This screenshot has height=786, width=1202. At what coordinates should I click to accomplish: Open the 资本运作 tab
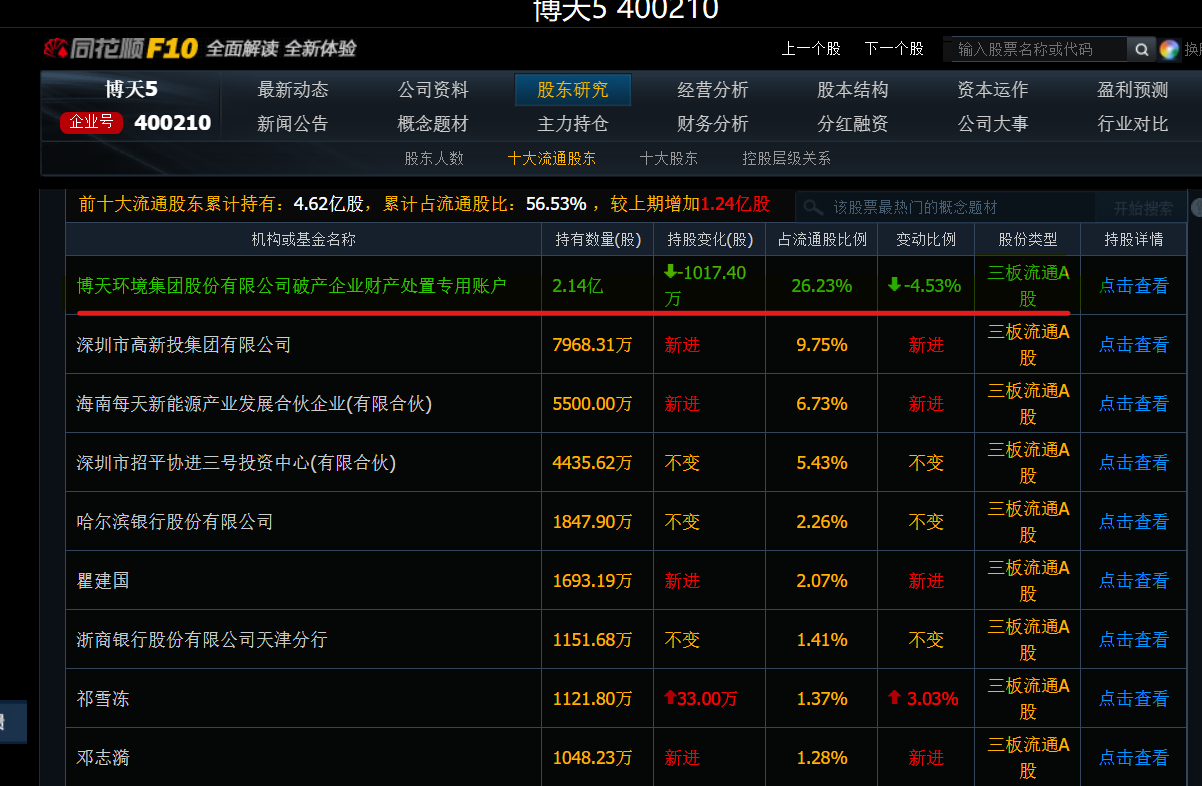click(x=993, y=90)
